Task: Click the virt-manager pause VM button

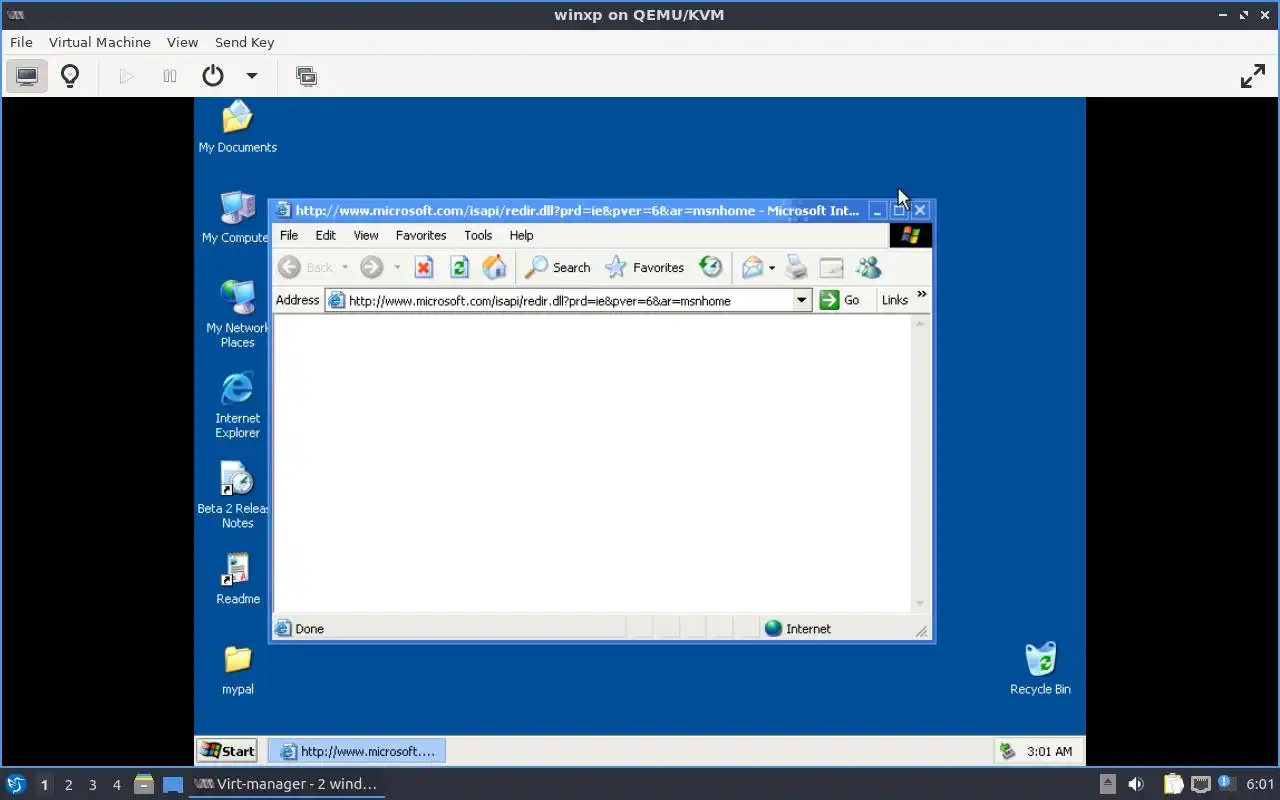Action: pyautogui.click(x=170, y=76)
